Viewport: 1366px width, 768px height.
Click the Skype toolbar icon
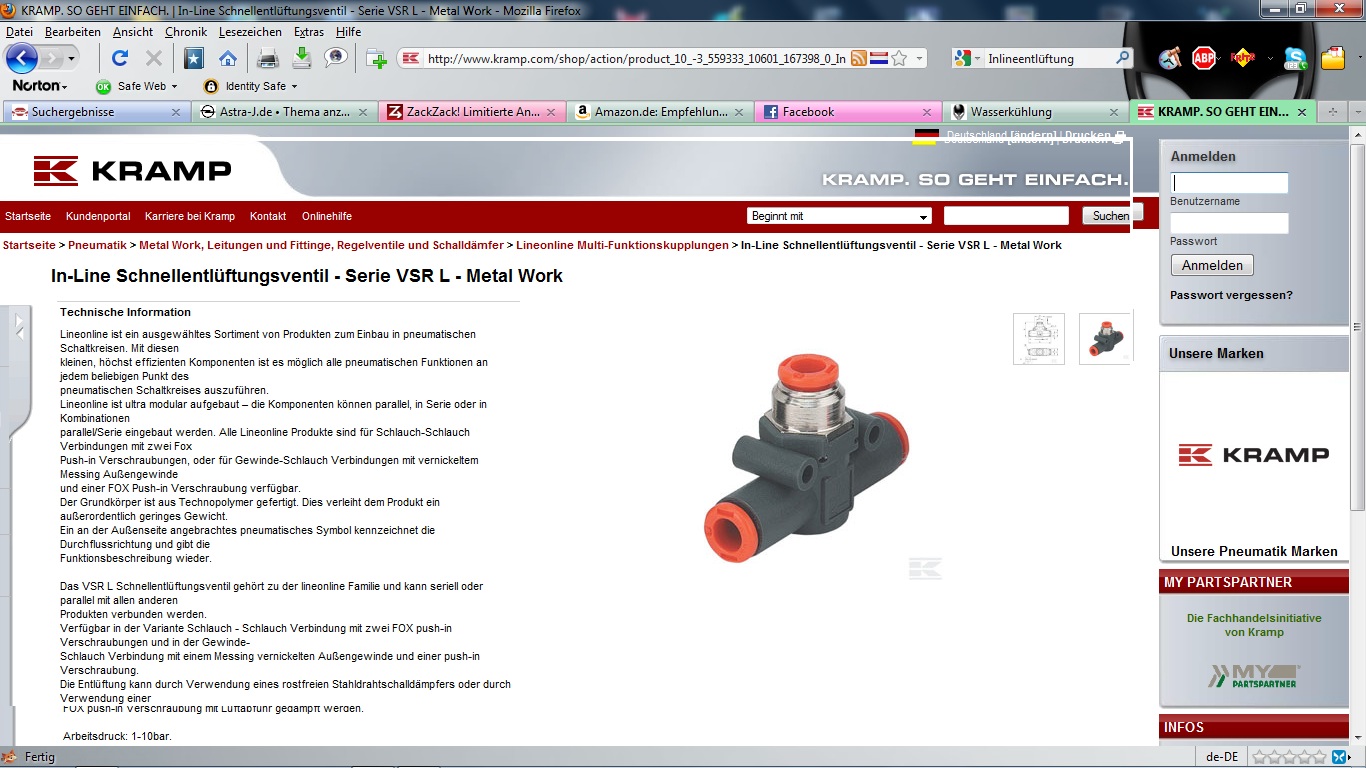[x=1295, y=58]
